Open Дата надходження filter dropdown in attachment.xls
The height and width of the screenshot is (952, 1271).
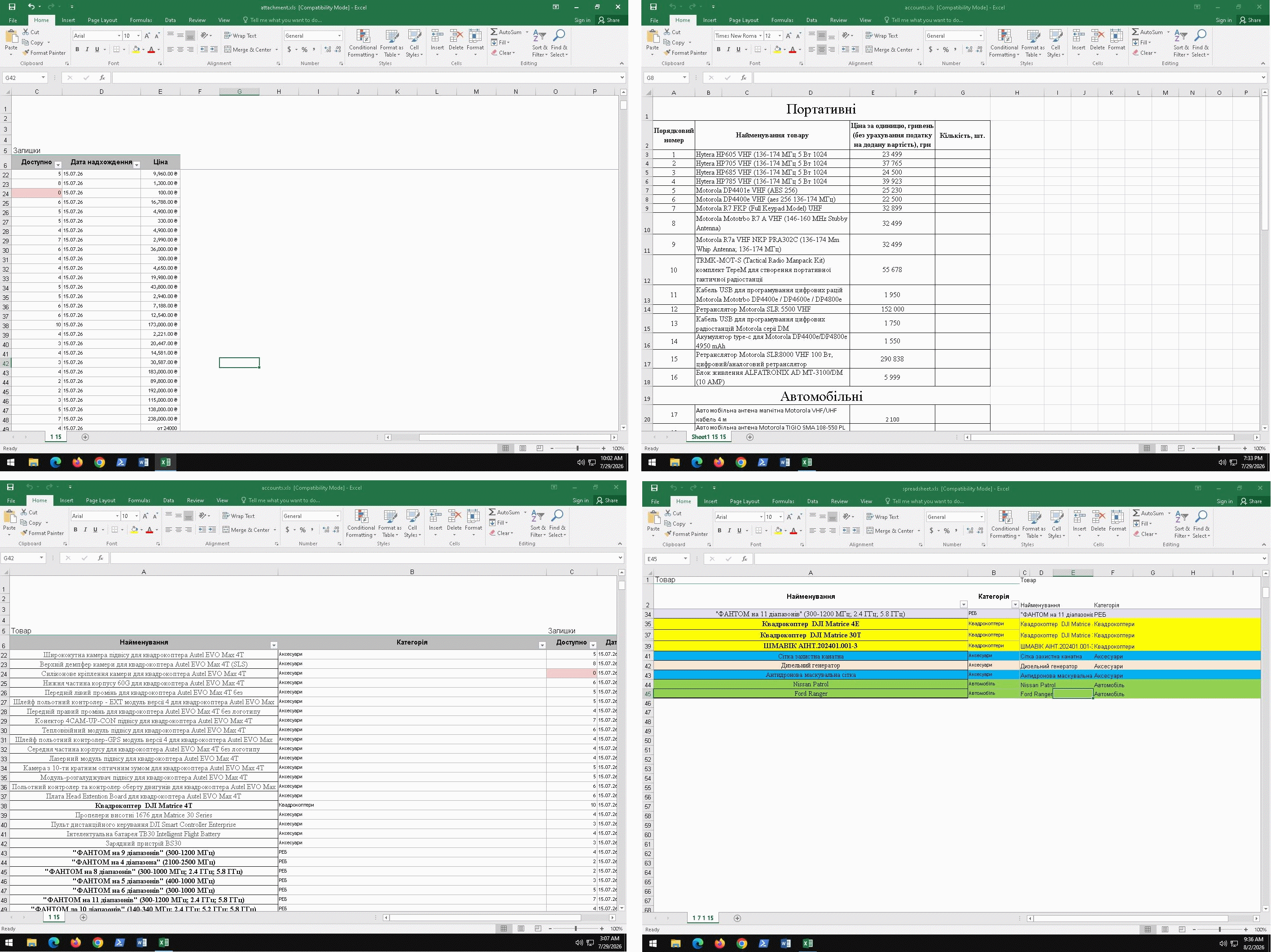[x=137, y=165]
